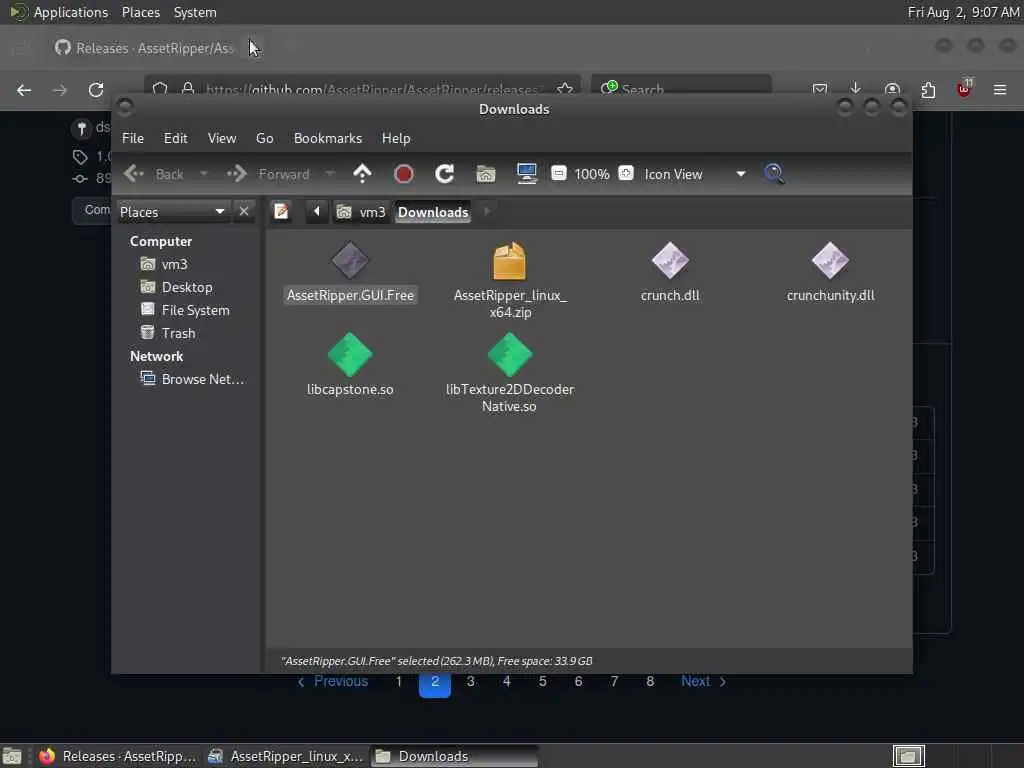Bookmark page with Firefox star icon
The image size is (1024, 768).
click(x=565, y=89)
